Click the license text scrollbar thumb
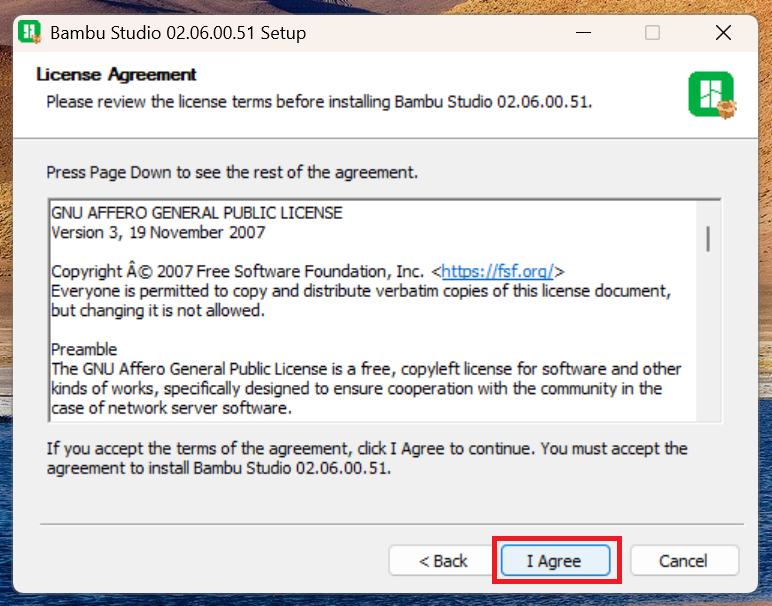Viewport: 772px width, 606px height. click(707, 239)
